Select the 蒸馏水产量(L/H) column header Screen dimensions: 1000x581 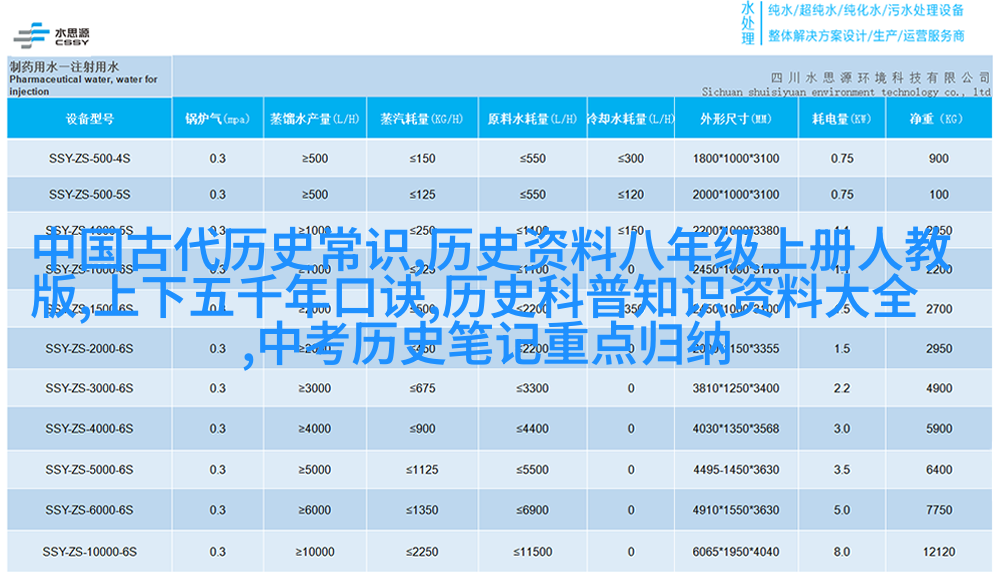click(x=313, y=119)
